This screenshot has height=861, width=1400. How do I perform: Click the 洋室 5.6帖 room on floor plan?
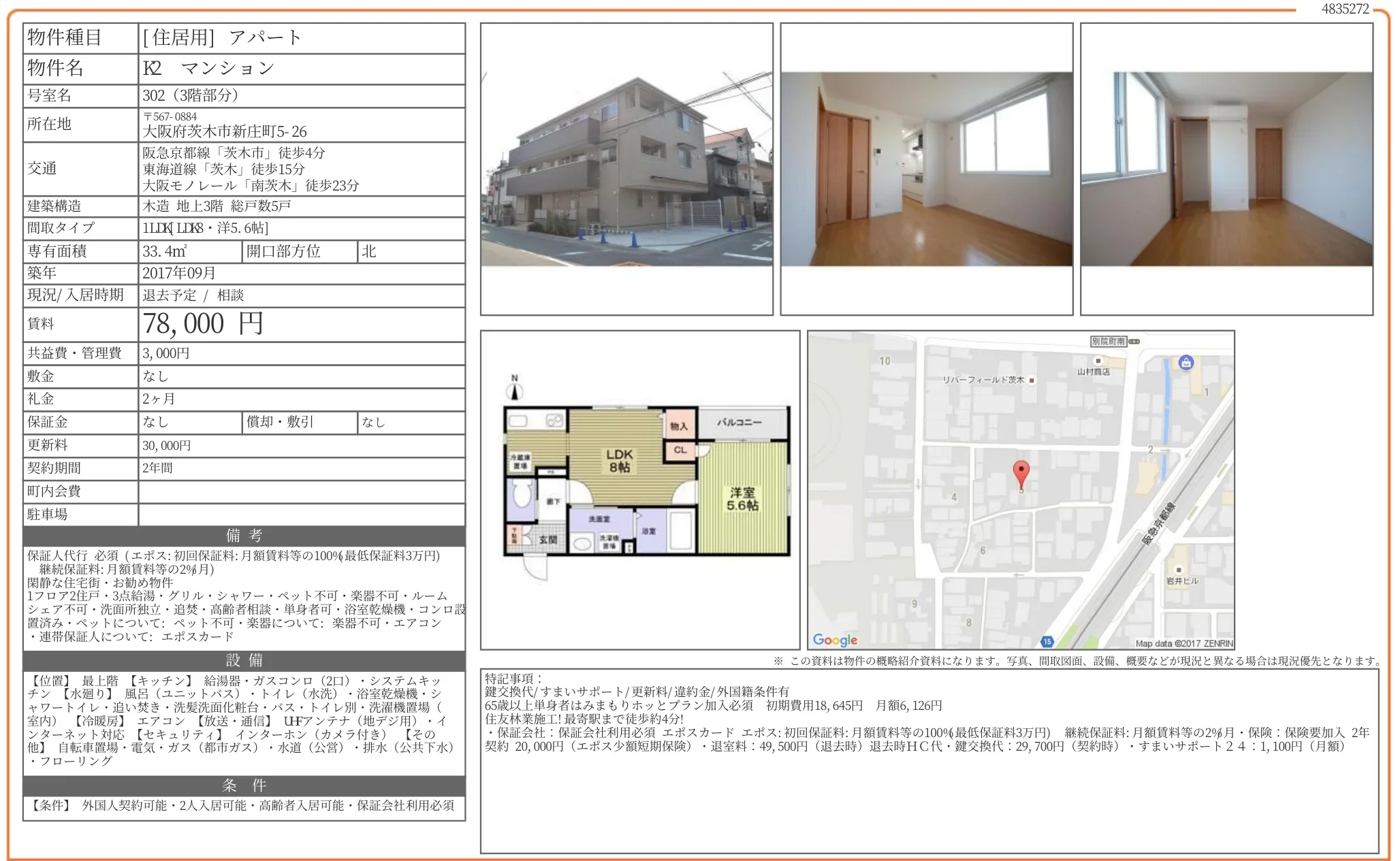(x=742, y=499)
